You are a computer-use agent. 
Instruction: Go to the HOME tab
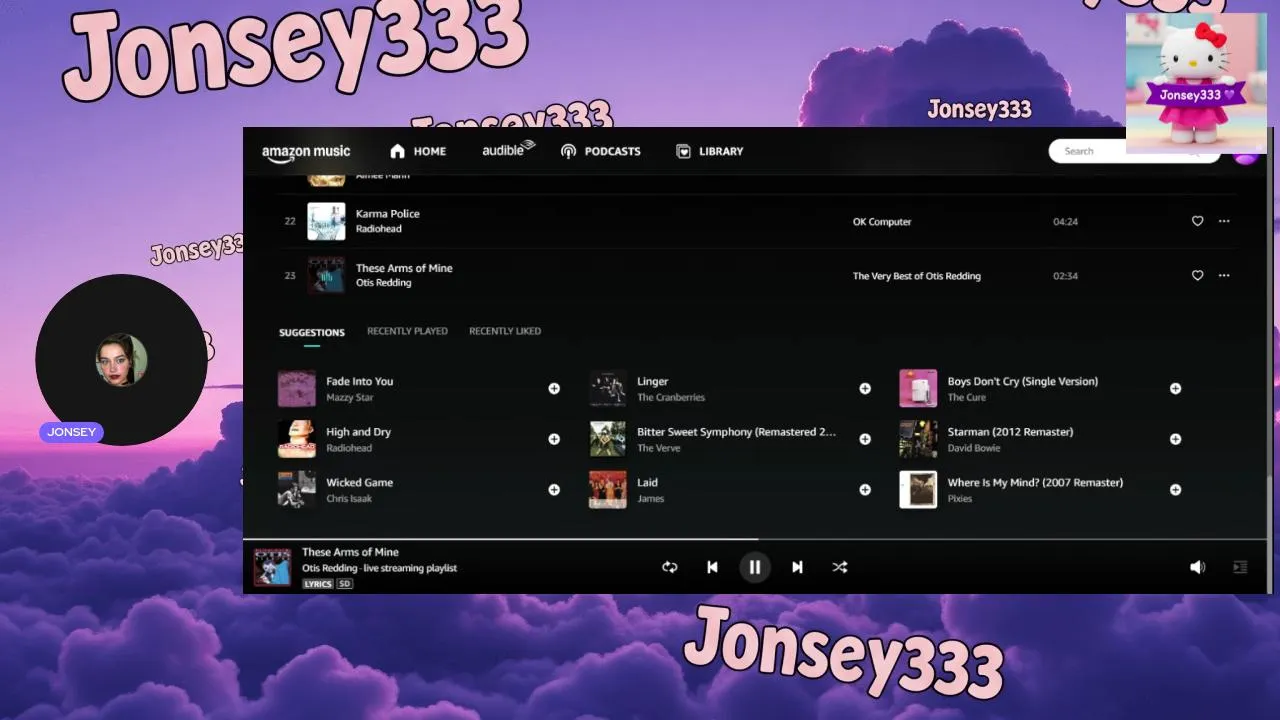pyautogui.click(x=418, y=151)
